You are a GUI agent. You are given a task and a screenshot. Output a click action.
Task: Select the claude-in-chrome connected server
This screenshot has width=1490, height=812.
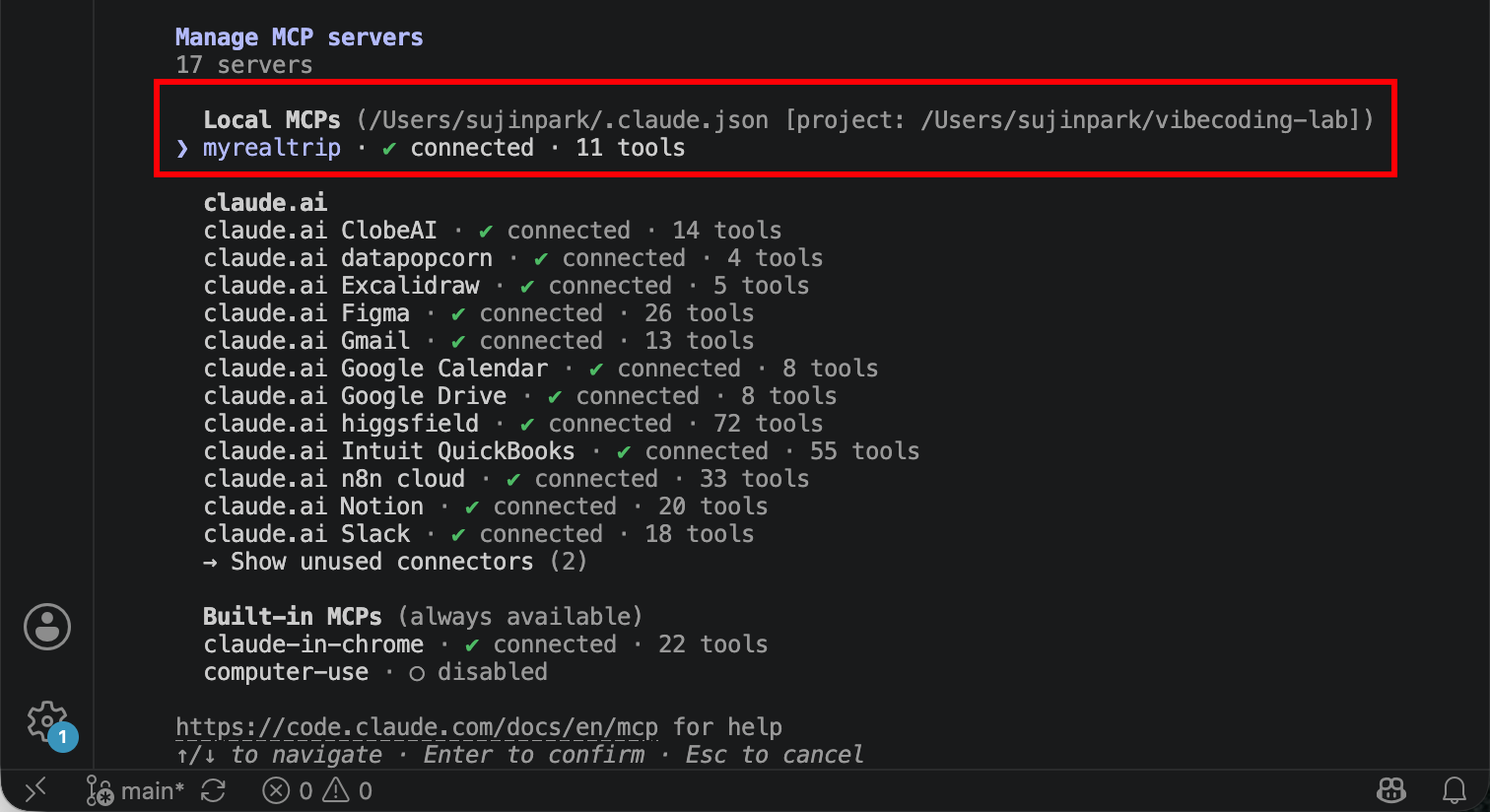click(x=486, y=644)
